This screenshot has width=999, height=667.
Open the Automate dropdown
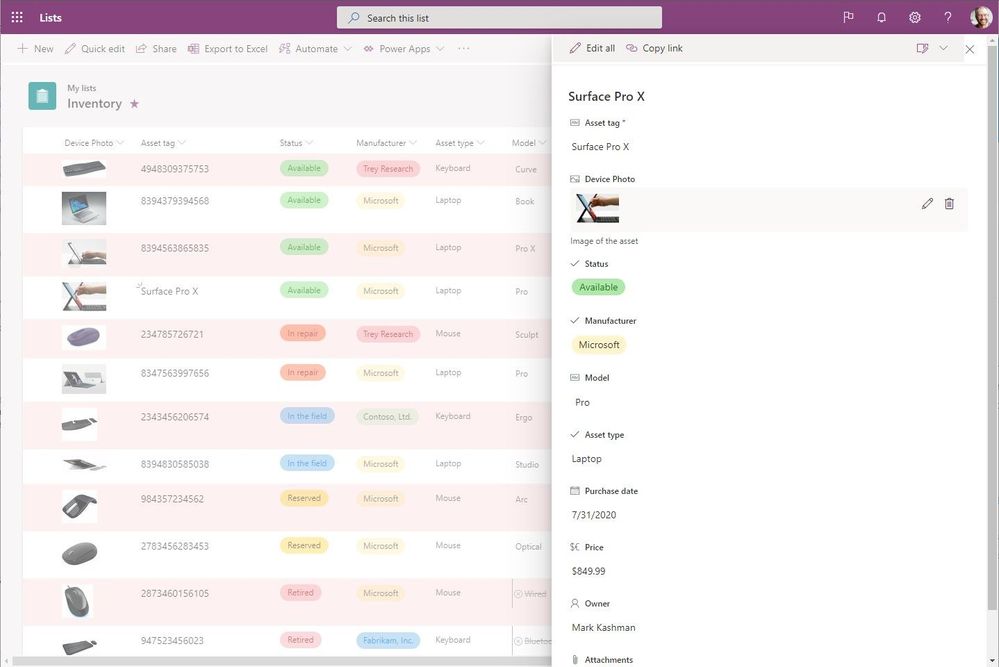[315, 48]
